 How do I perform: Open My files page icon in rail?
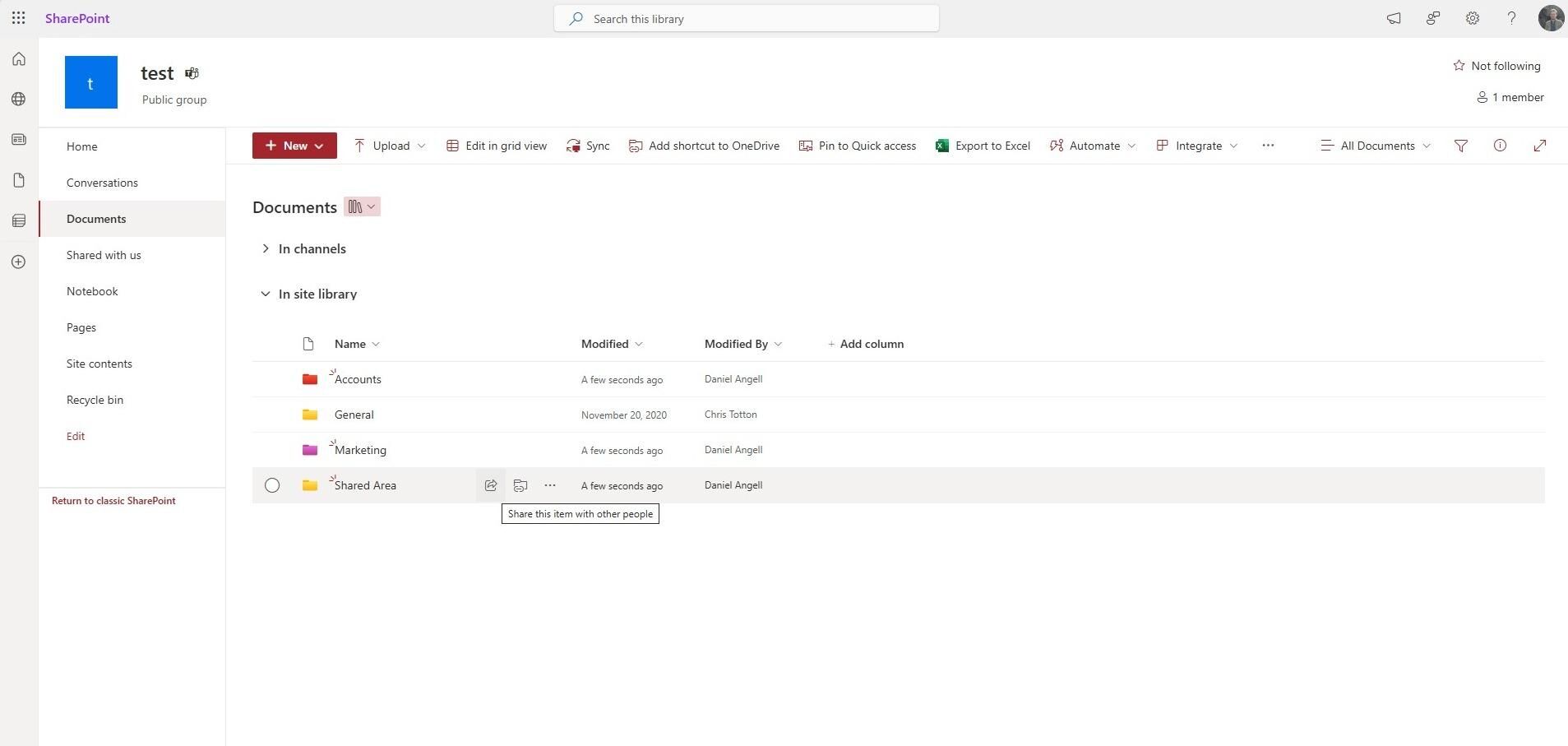point(19,180)
